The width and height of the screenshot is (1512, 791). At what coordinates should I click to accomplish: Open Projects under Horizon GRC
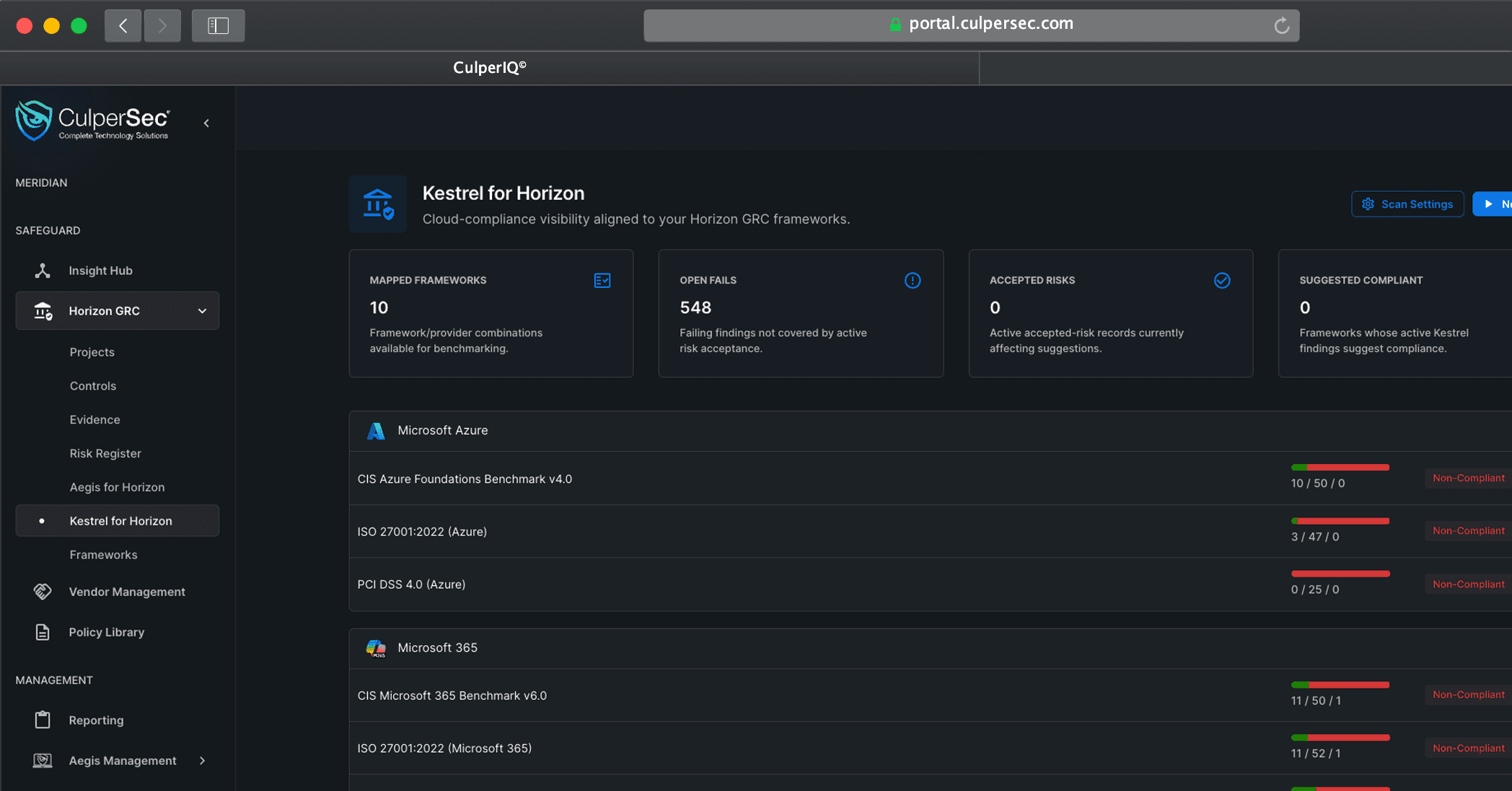[x=92, y=352]
